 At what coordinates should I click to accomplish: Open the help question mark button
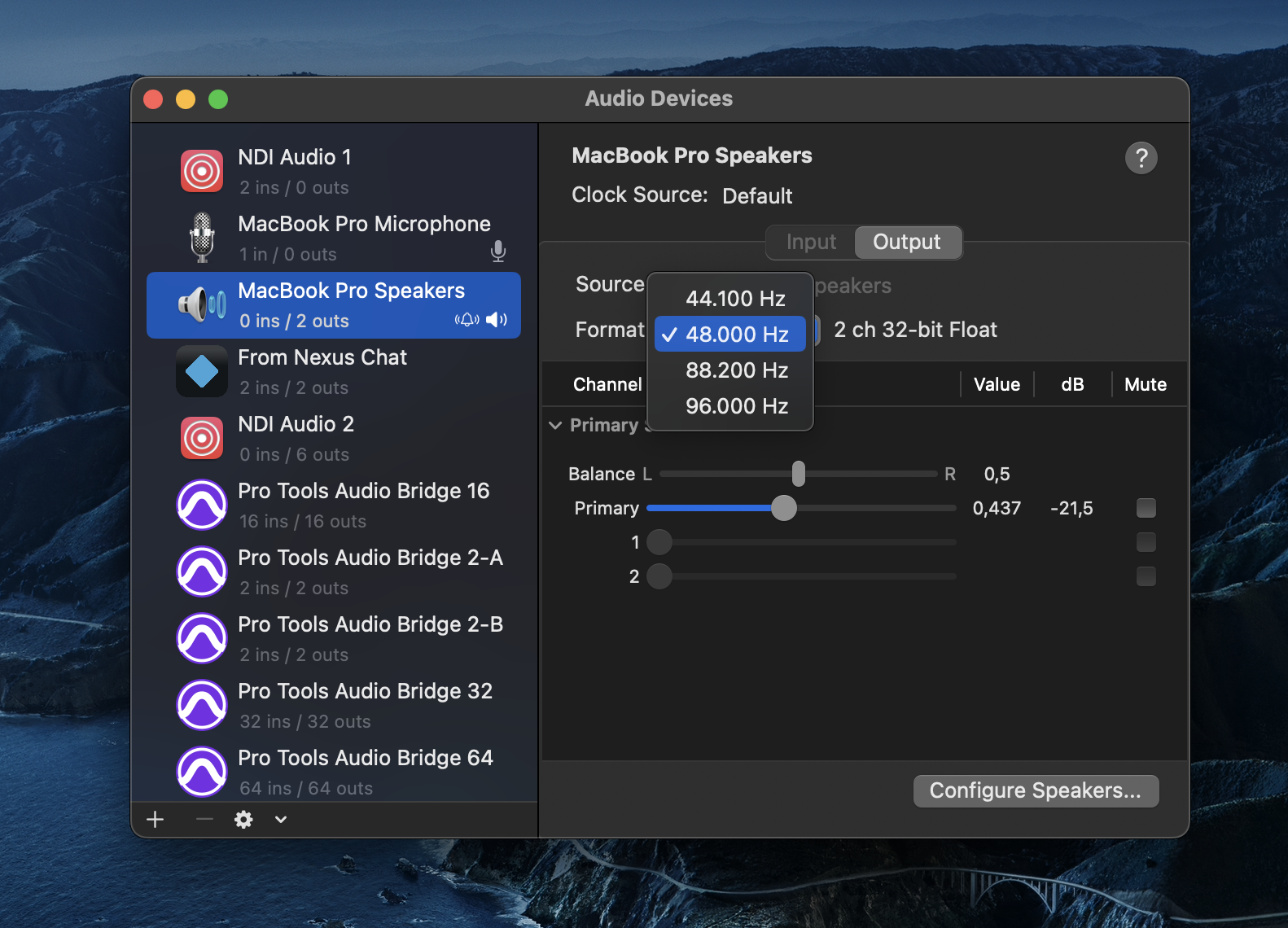(x=1141, y=158)
